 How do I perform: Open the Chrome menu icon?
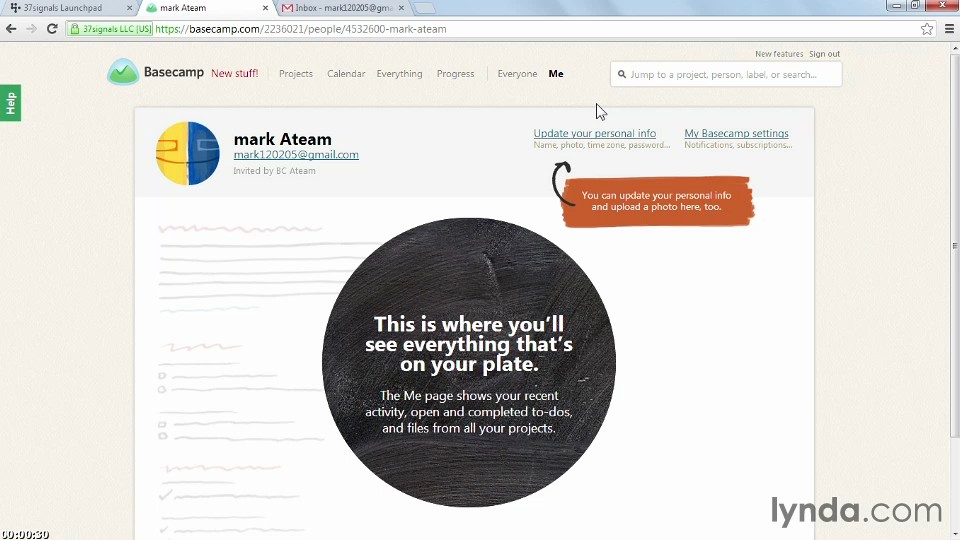click(950, 29)
